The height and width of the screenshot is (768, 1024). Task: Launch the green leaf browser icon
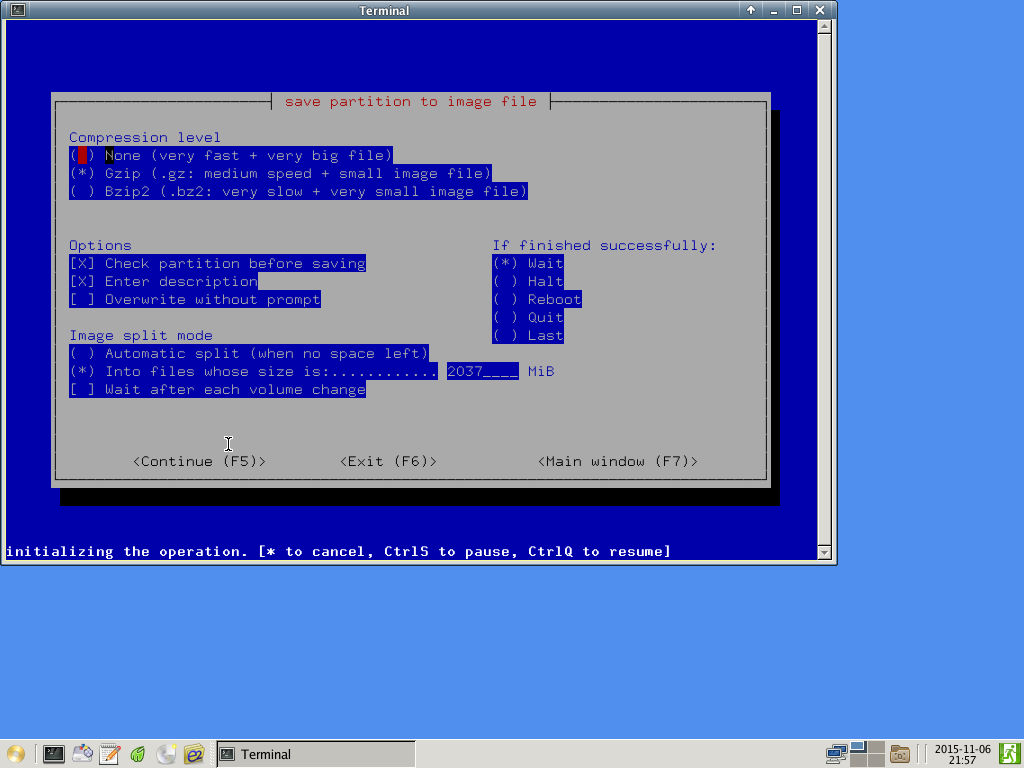pyautogui.click(x=138, y=754)
